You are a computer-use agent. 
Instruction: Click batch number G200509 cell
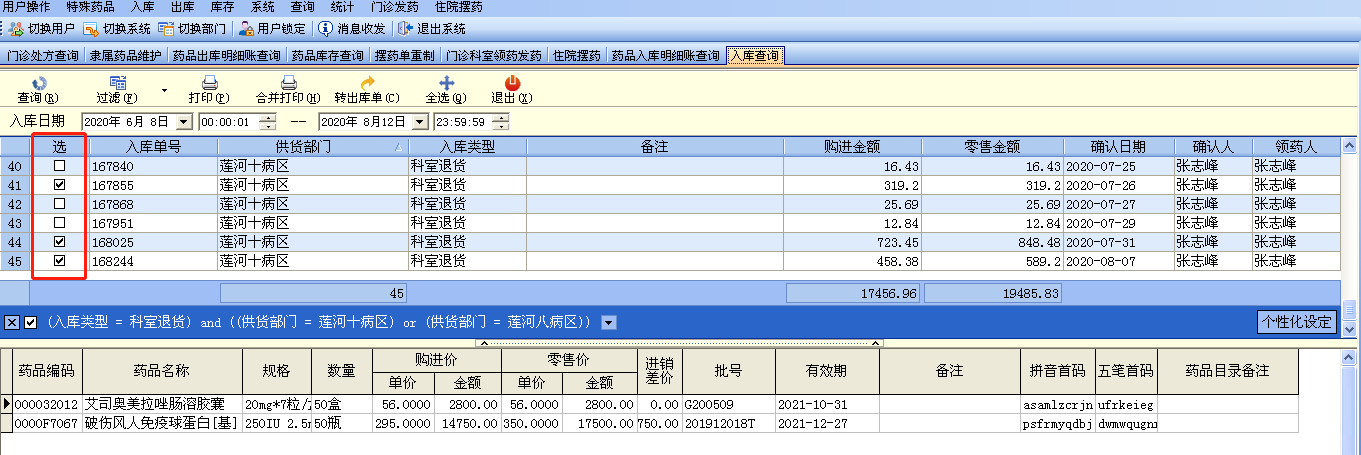728,404
